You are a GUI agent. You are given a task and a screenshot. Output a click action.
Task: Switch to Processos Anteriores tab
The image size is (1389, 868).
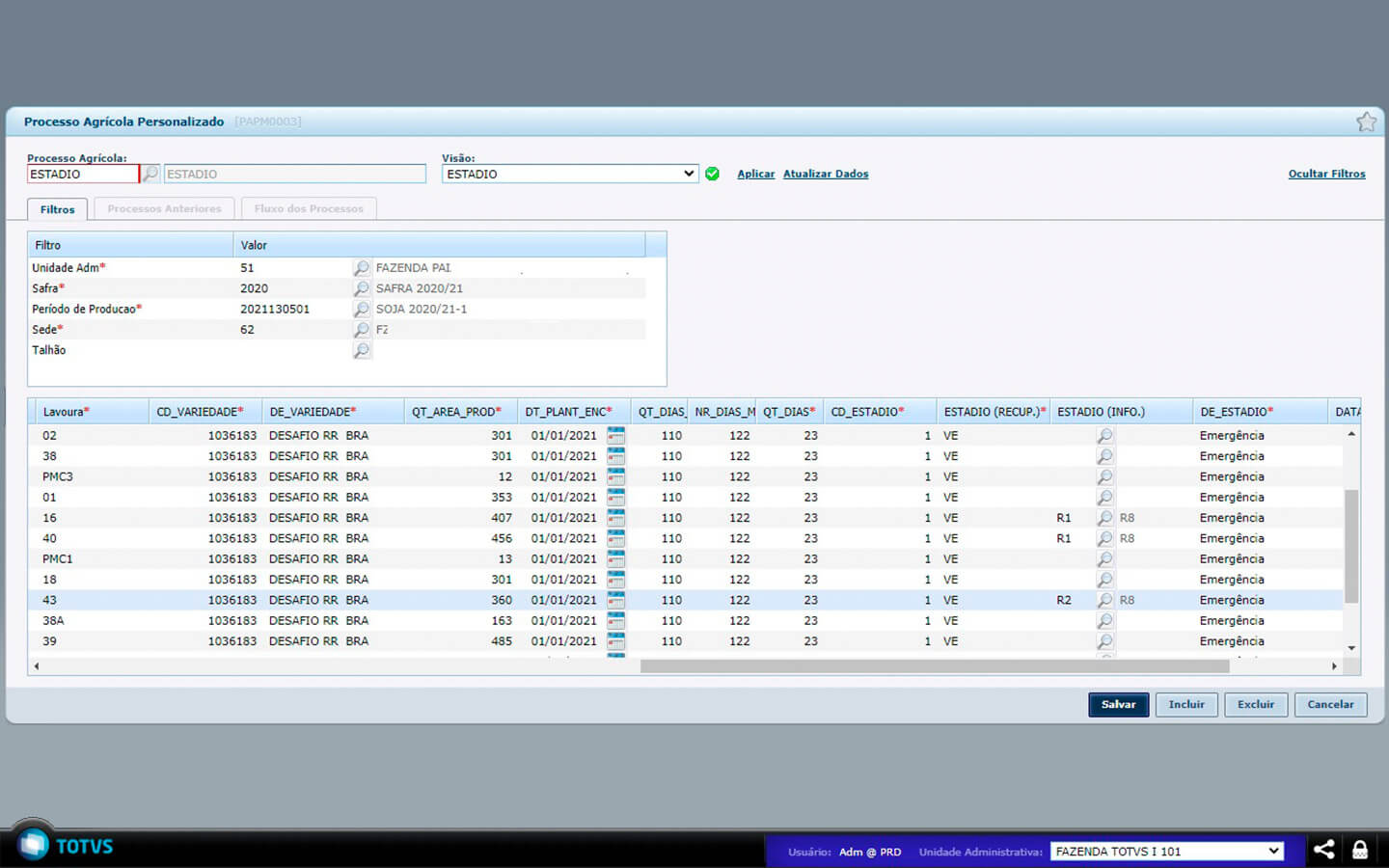click(x=164, y=208)
